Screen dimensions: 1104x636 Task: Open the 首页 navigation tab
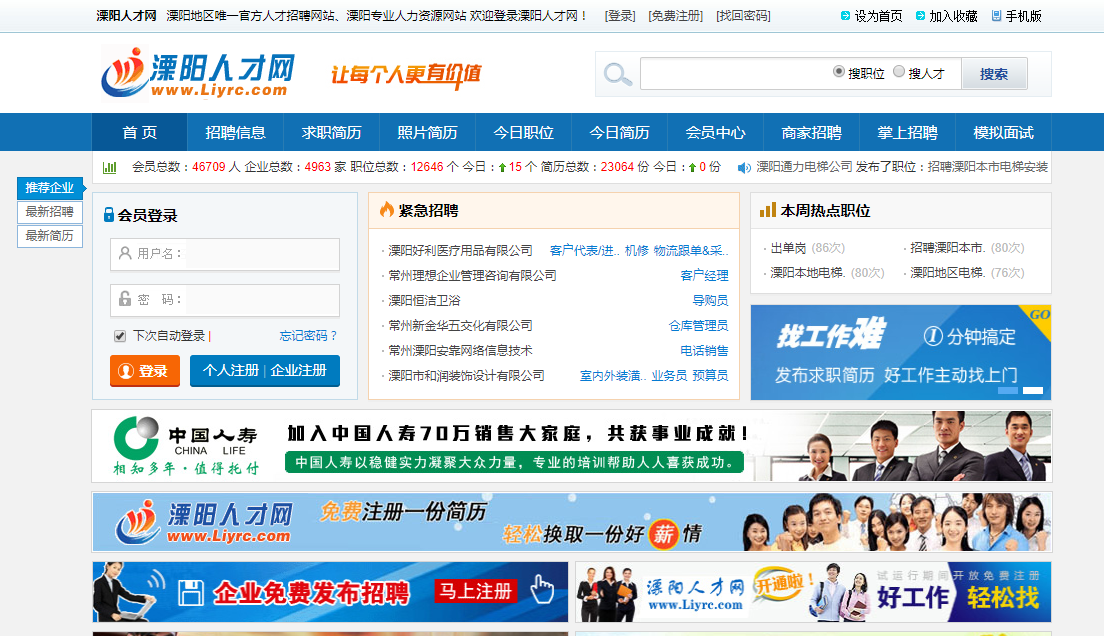pos(139,132)
